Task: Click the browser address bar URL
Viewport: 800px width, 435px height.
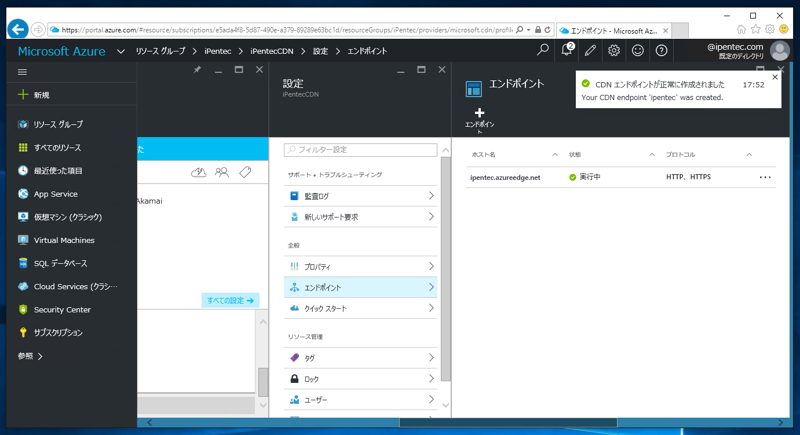Action: 286,30
